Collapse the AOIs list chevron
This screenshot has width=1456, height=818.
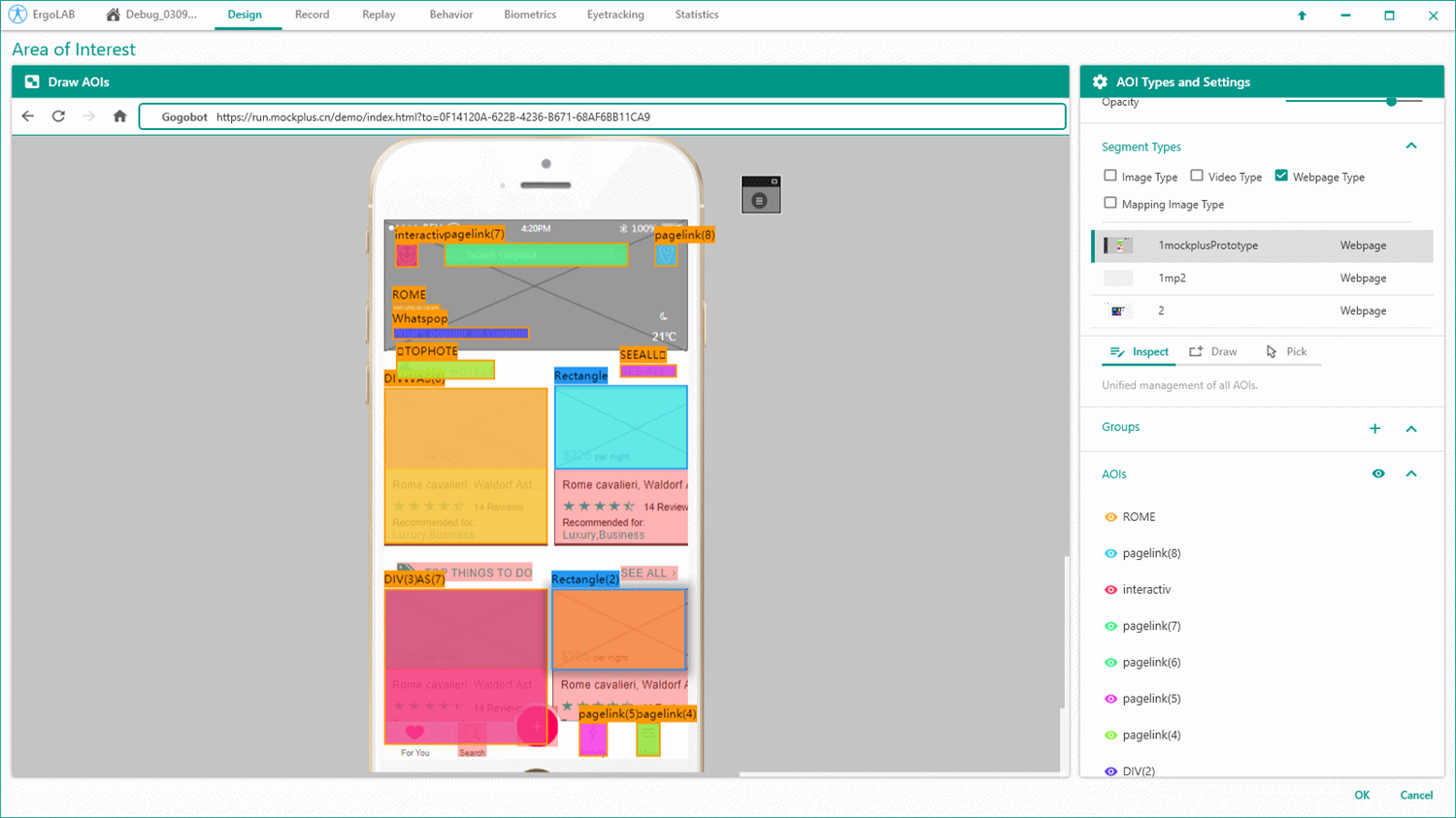point(1411,474)
